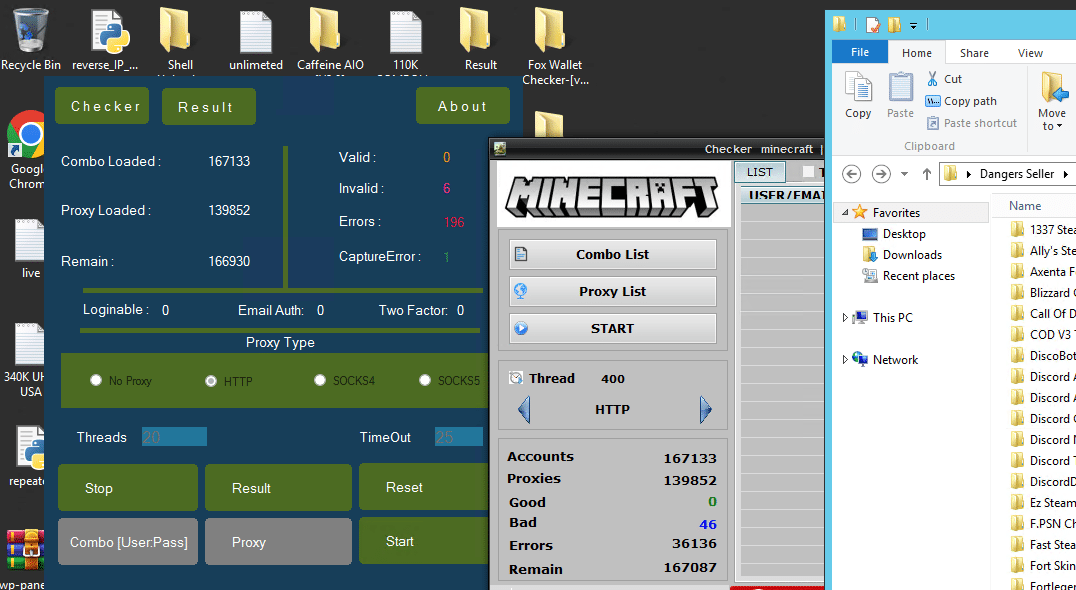The image size is (1076, 590).
Task: Click the Up one level arrow
Action: pos(926,174)
